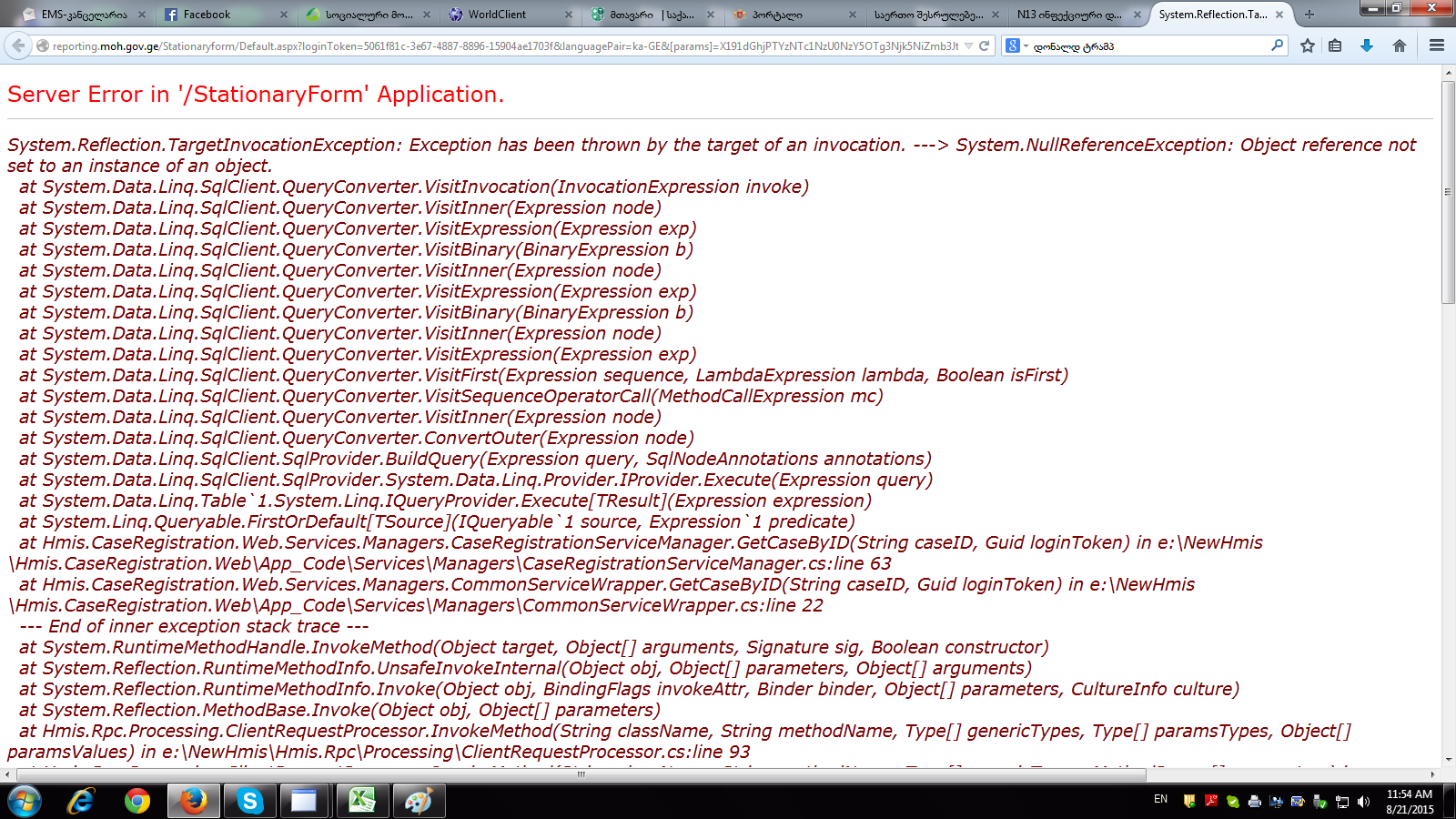This screenshot has height=819, width=1456.
Task: Open the Firefox hamburger menu
Action: tap(1437, 45)
